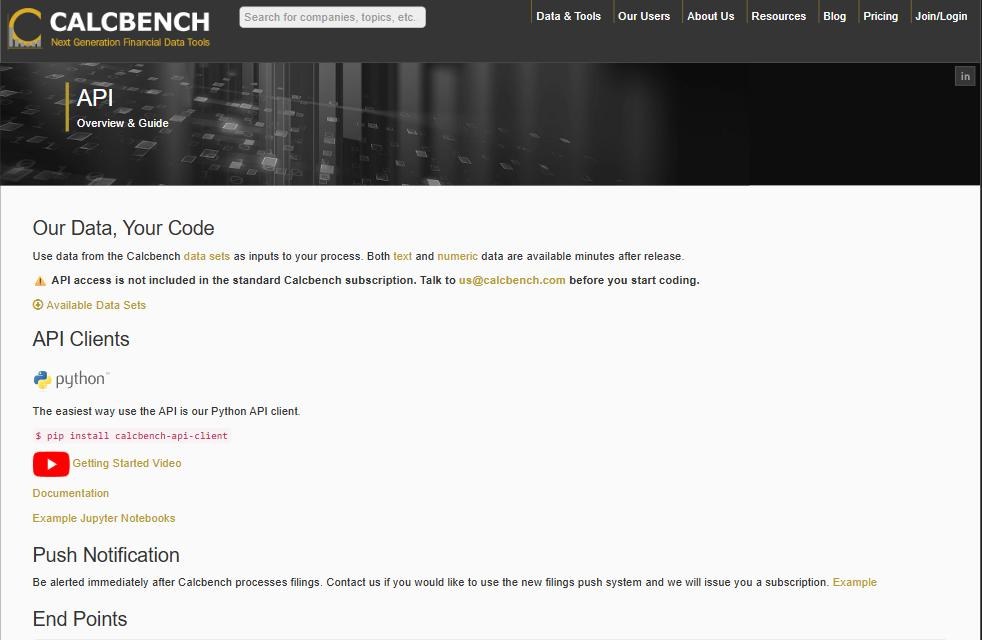Click the Available Data Sets arrow icon
Viewport: 982px width, 640px height.
(x=38, y=305)
